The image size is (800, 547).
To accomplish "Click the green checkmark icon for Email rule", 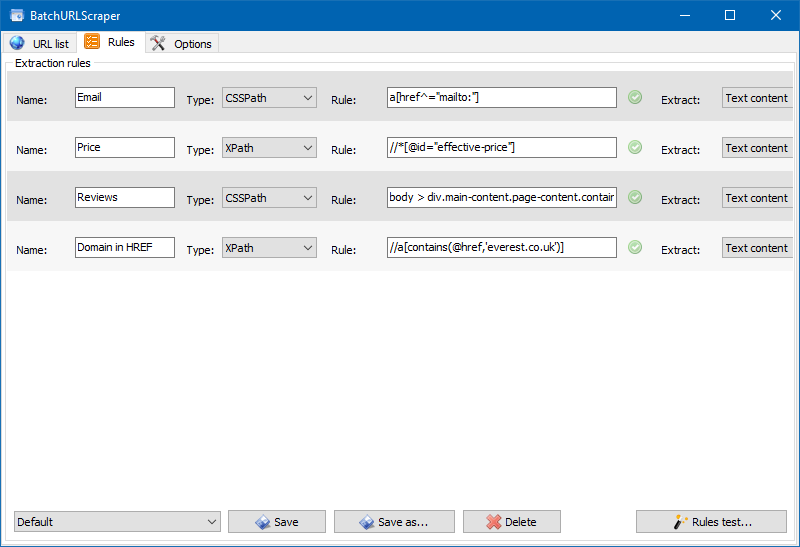I will [x=634, y=97].
